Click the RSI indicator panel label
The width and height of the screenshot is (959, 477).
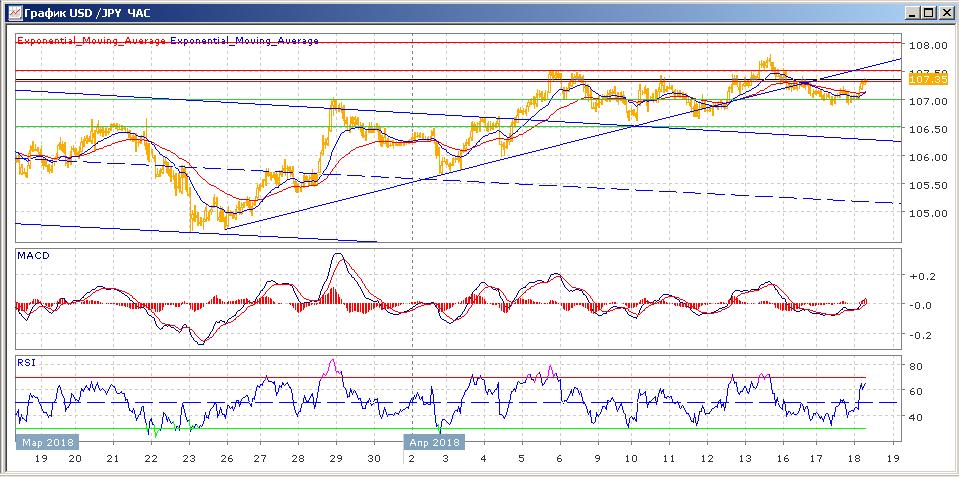(x=26, y=362)
